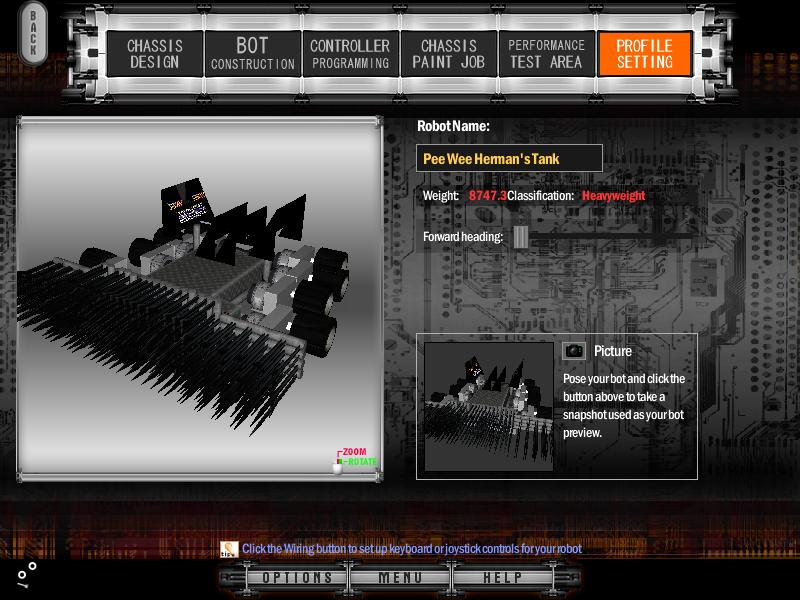Screen dimensions: 800x600
Task: Click the weight value 8747.3
Action: click(488, 195)
